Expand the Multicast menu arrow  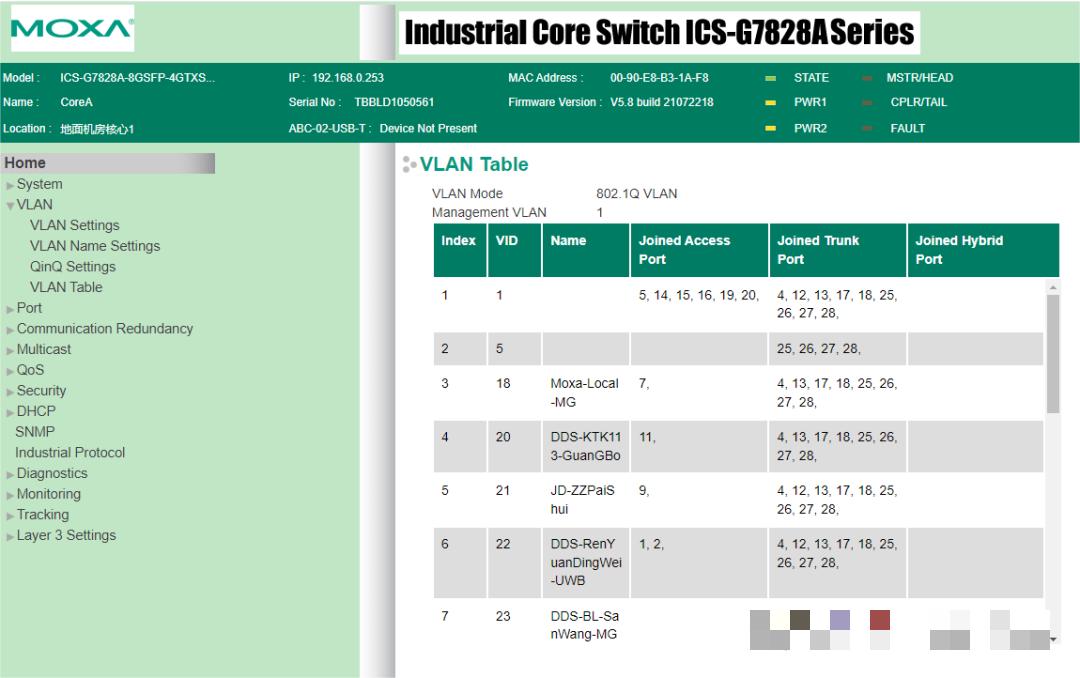(x=10, y=351)
